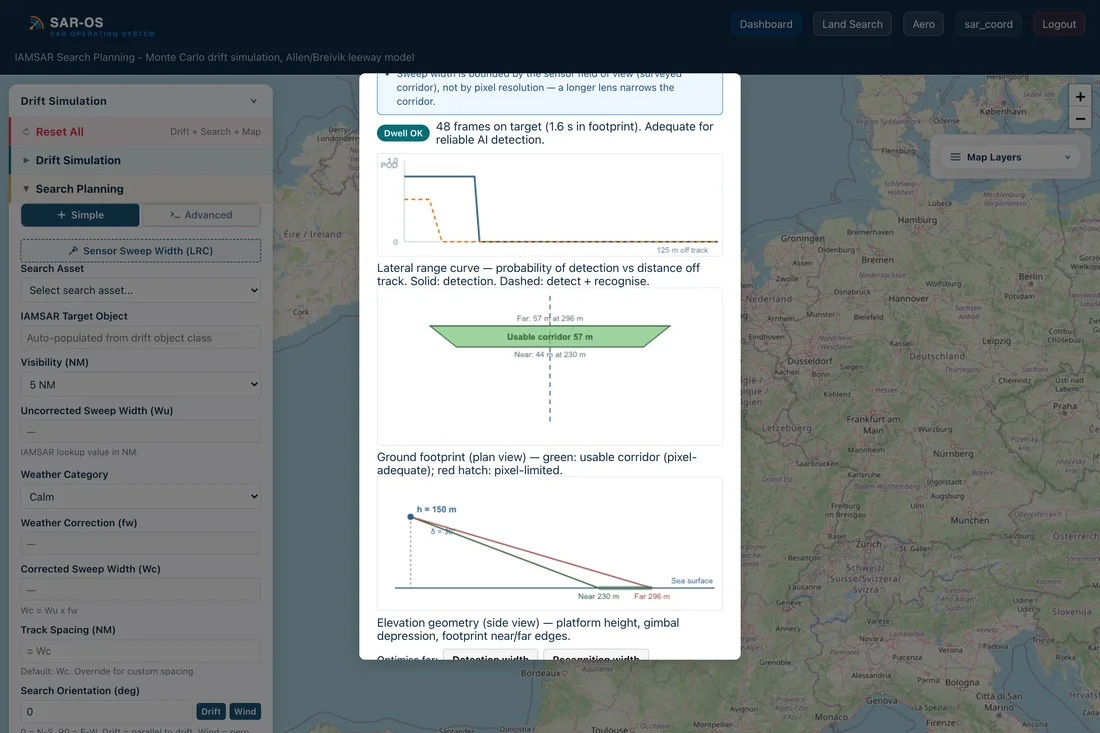Collapse the Drift Simulation panel header chevron
The height and width of the screenshot is (733, 1100).
tap(253, 101)
